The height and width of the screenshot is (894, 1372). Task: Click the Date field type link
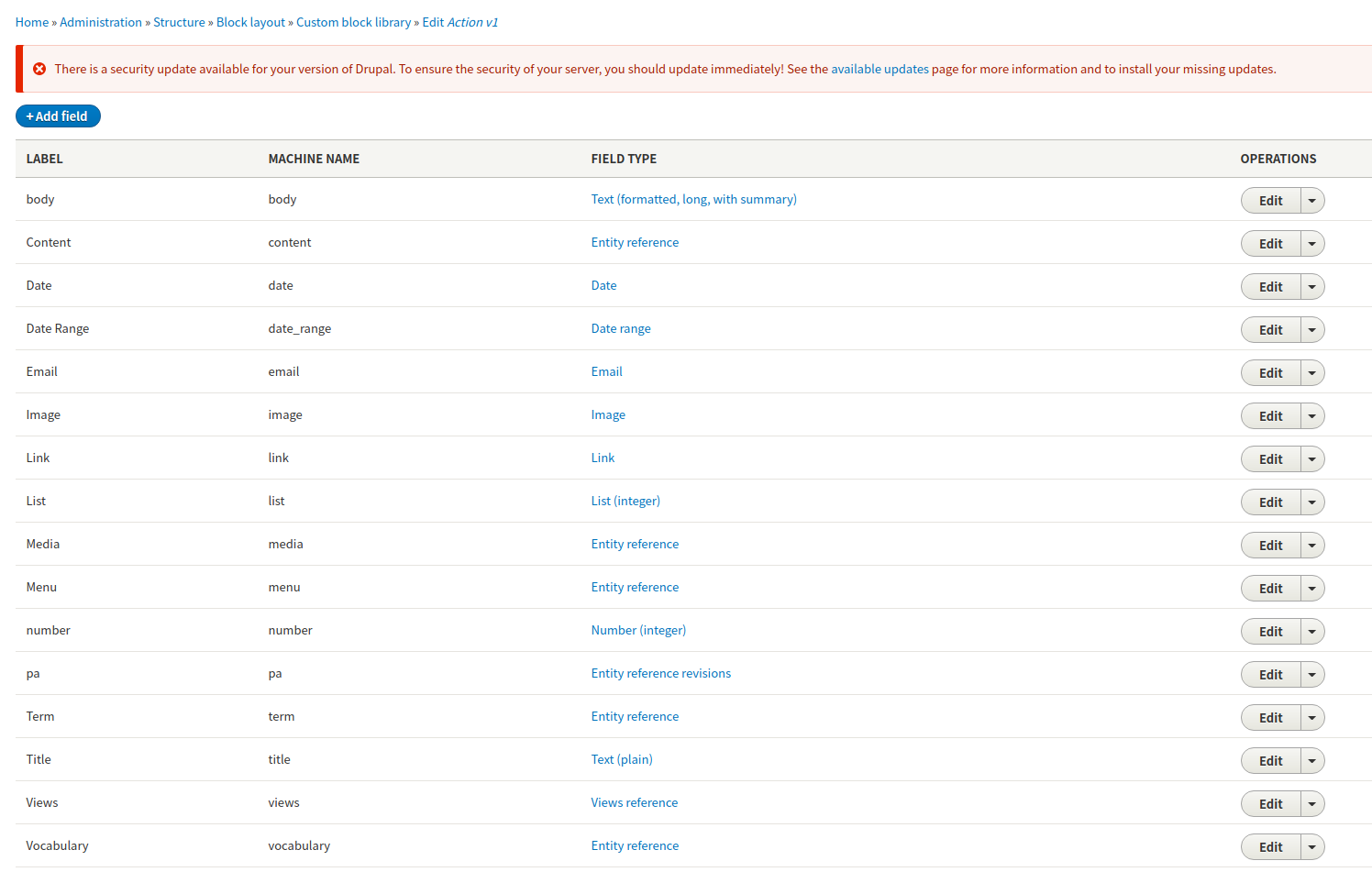(x=603, y=285)
